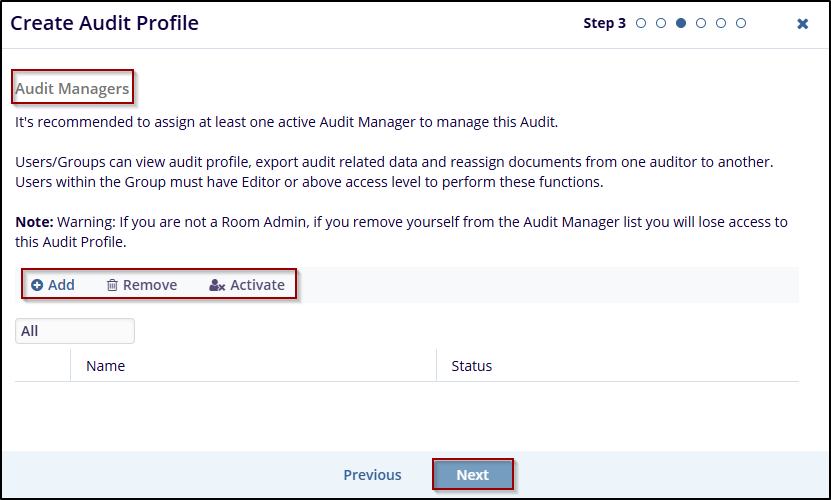Click the Activate user icon
The width and height of the screenshot is (831, 500).
tap(217, 285)
